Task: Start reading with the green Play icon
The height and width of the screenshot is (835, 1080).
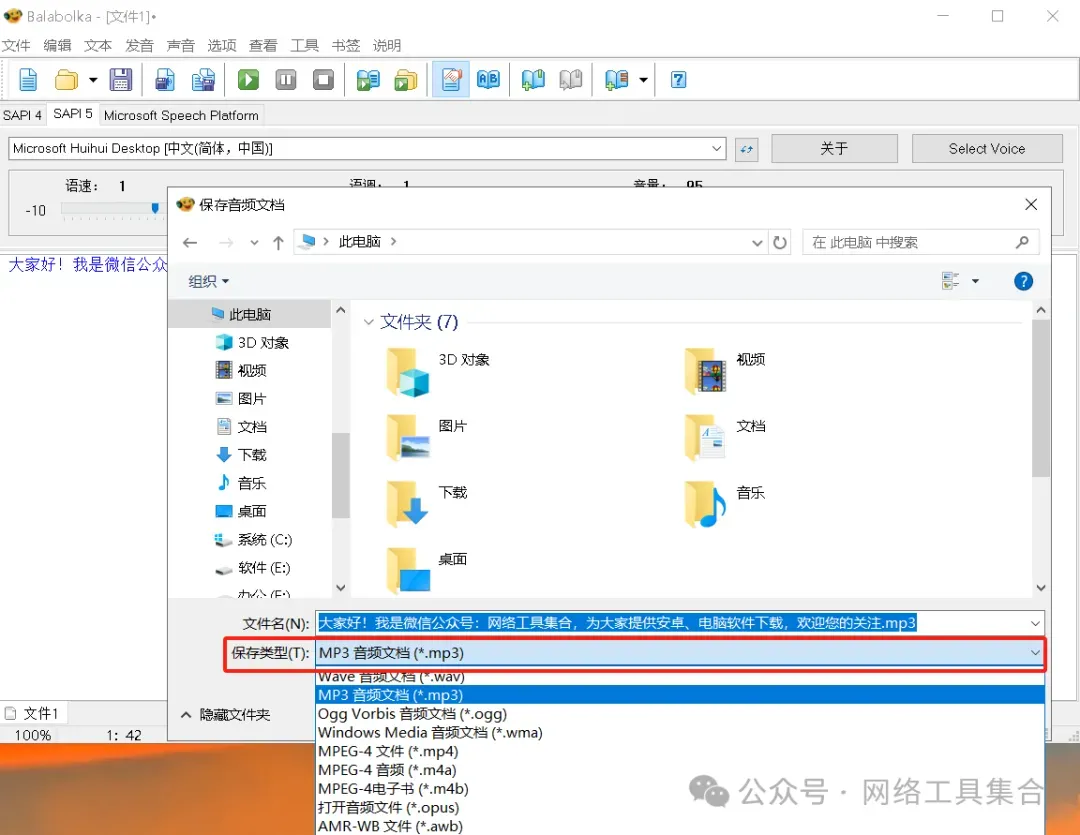Action: tap(248, 80)
